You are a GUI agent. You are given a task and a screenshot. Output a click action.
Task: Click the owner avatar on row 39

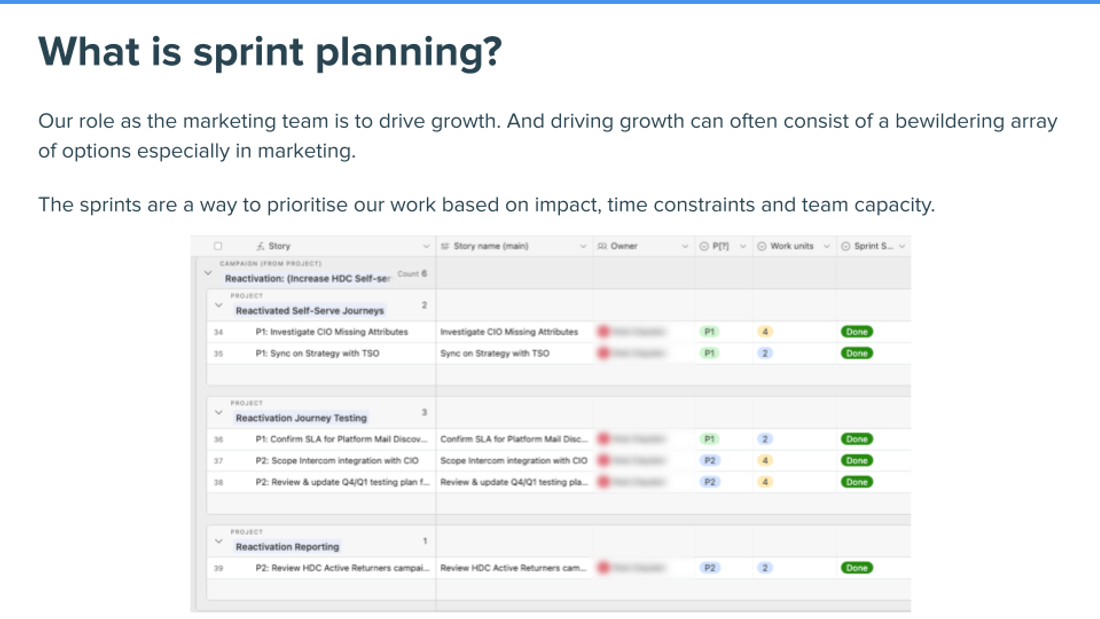[x=605, y=567]
